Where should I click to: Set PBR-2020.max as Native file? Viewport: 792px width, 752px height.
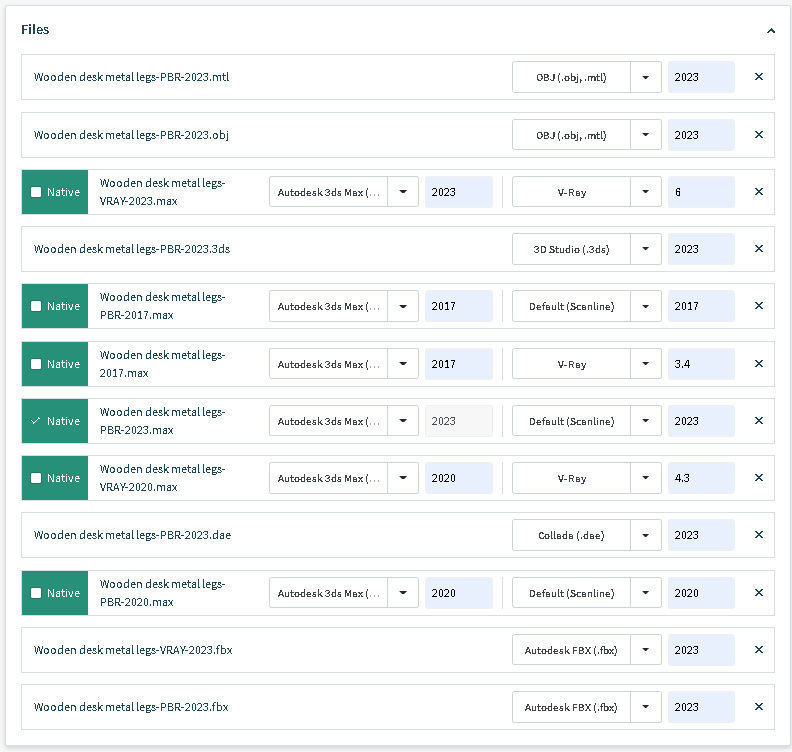37,593
